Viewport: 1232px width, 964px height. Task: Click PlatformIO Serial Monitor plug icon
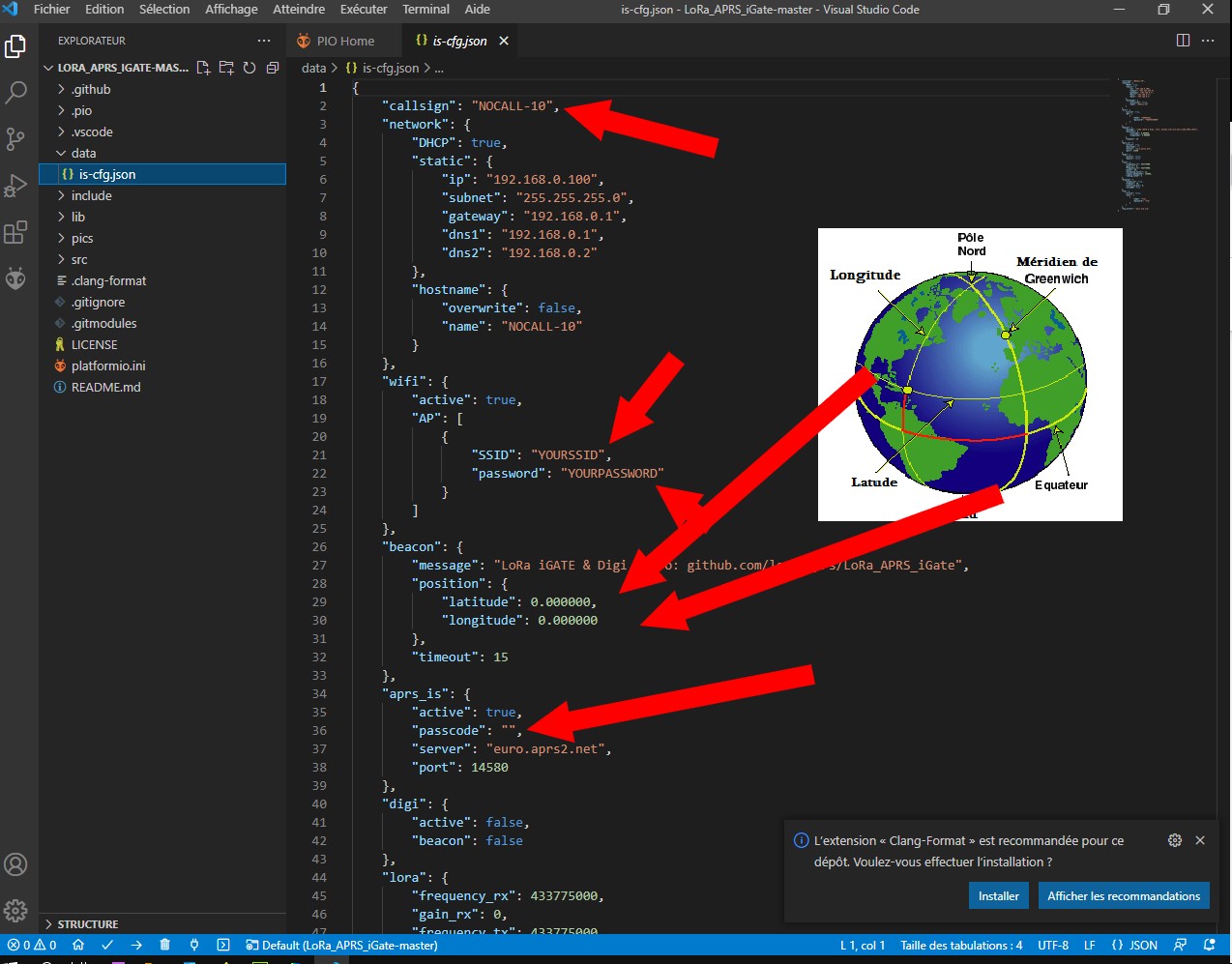click(x=194, y=945)
